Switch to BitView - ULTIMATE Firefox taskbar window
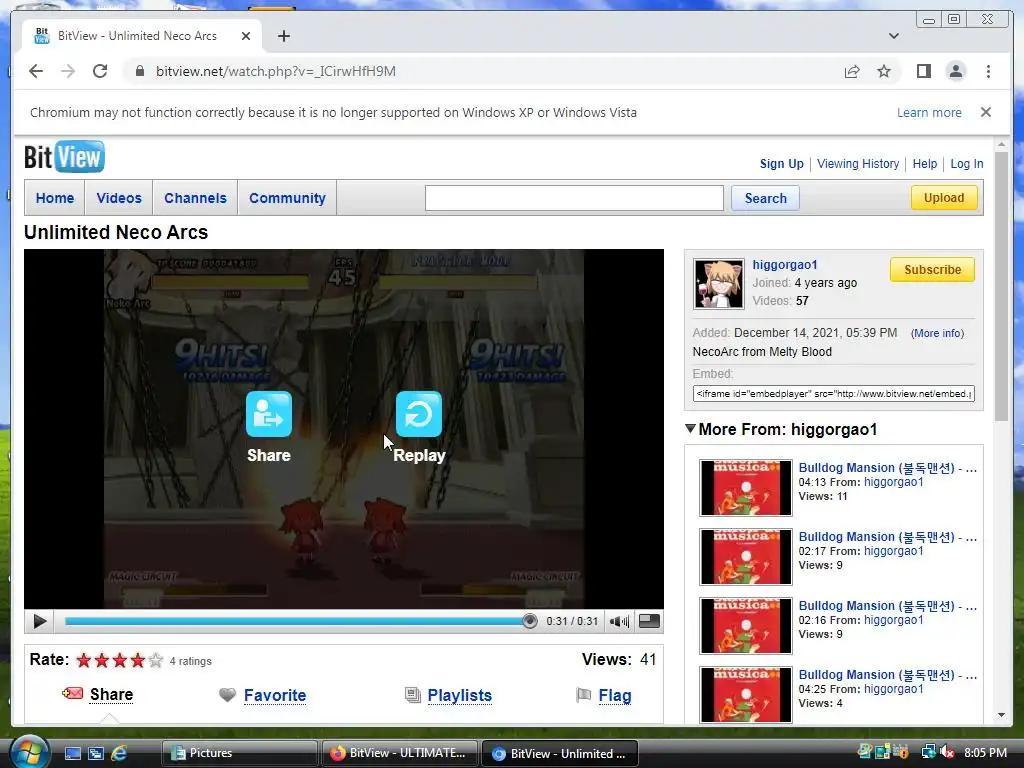The width and height of the screenshot is (1024, 768). click(399, 753)
